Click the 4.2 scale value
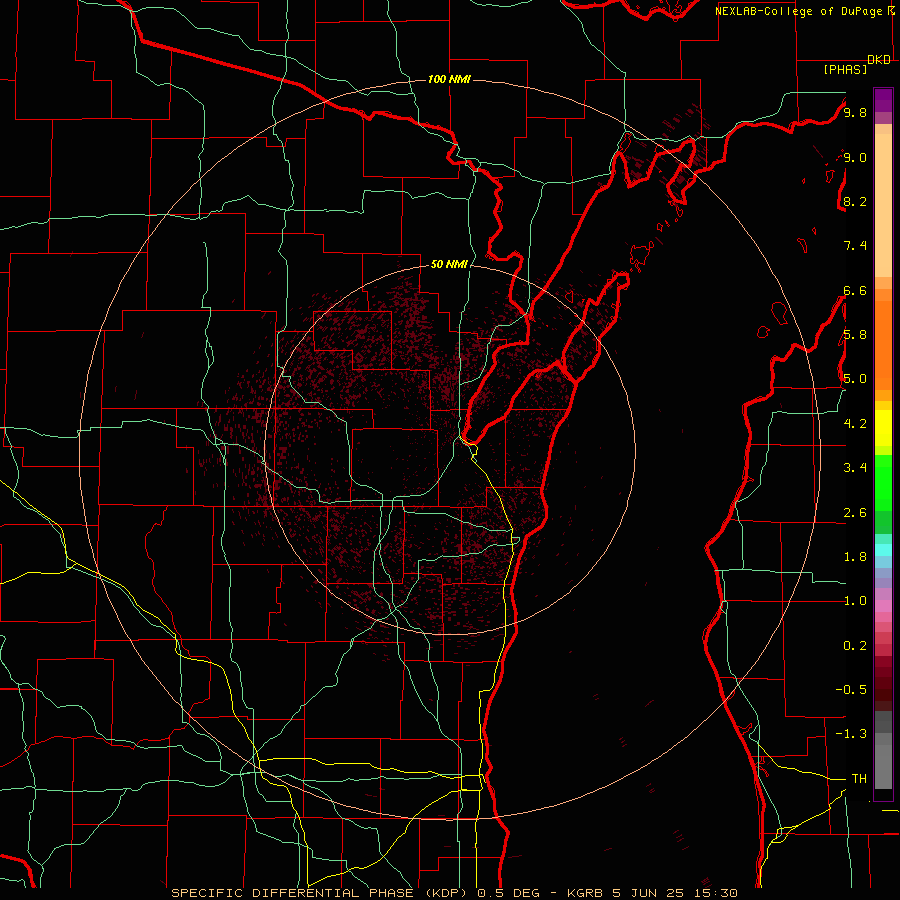Screen dimensions: 900x900 [855, 424]
